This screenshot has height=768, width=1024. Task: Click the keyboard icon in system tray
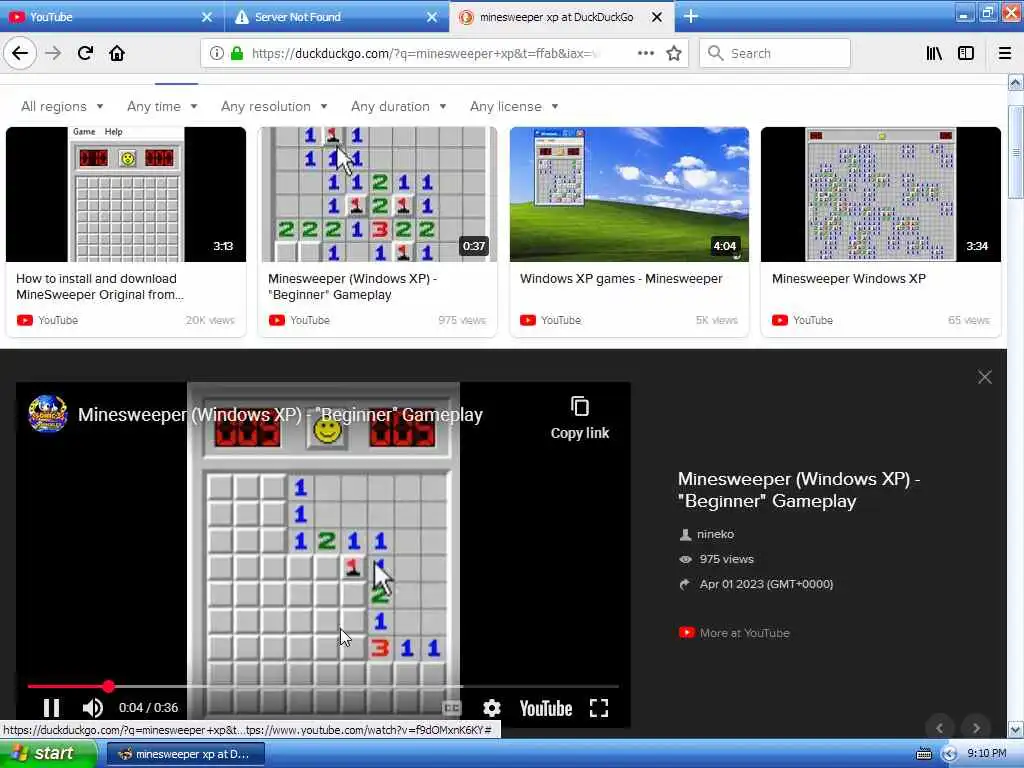pos(924,754)
